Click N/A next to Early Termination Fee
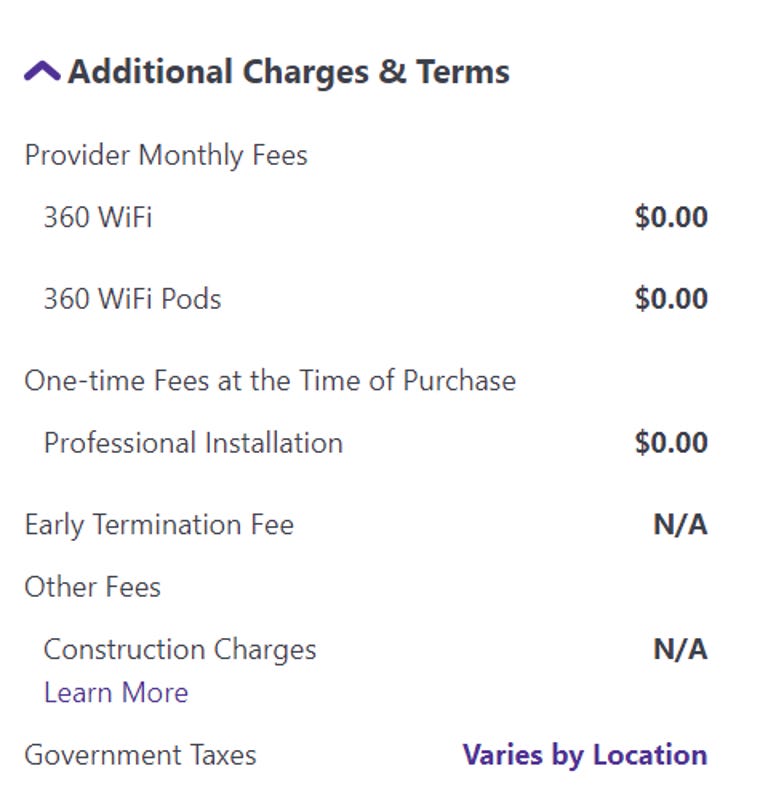Image resolution: width=768 pixels, height=803 pixels. coord(680,525)
